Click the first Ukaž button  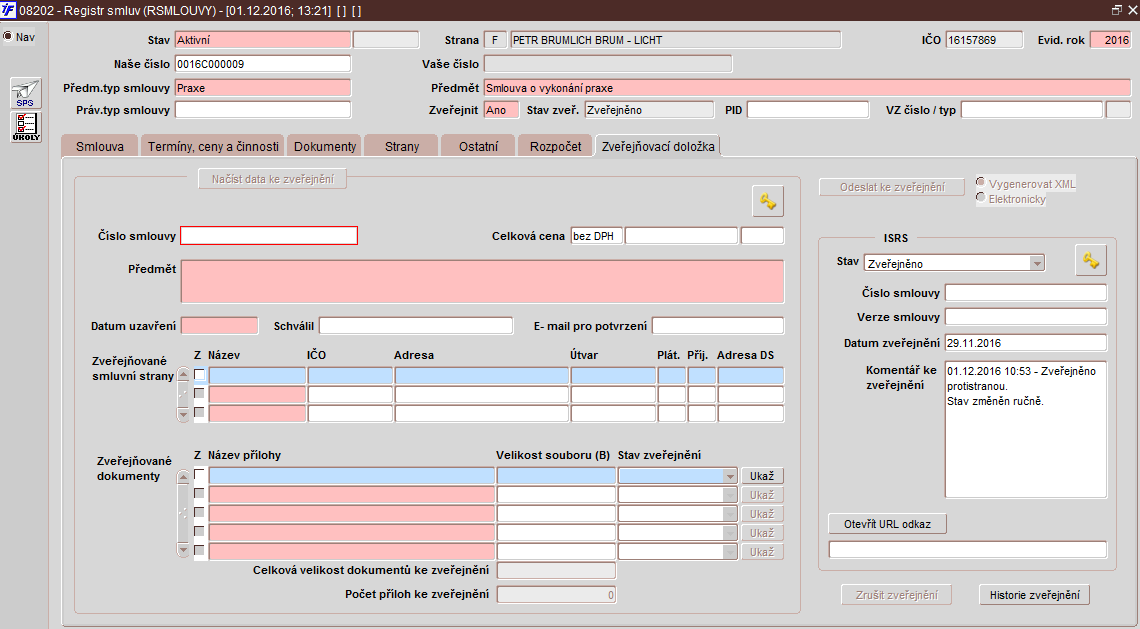(x=762, y=476)
